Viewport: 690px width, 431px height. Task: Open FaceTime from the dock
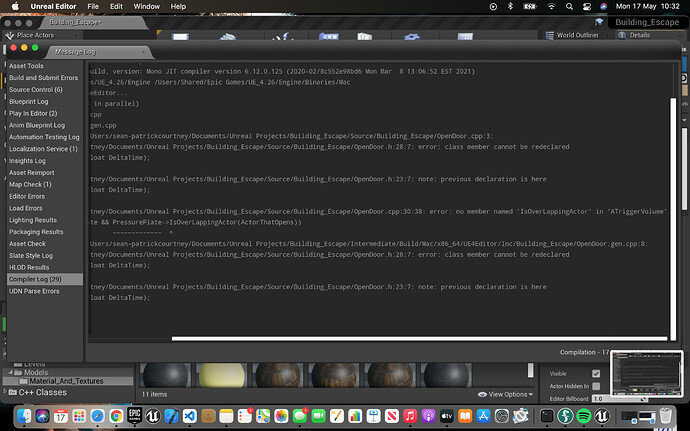318,416
